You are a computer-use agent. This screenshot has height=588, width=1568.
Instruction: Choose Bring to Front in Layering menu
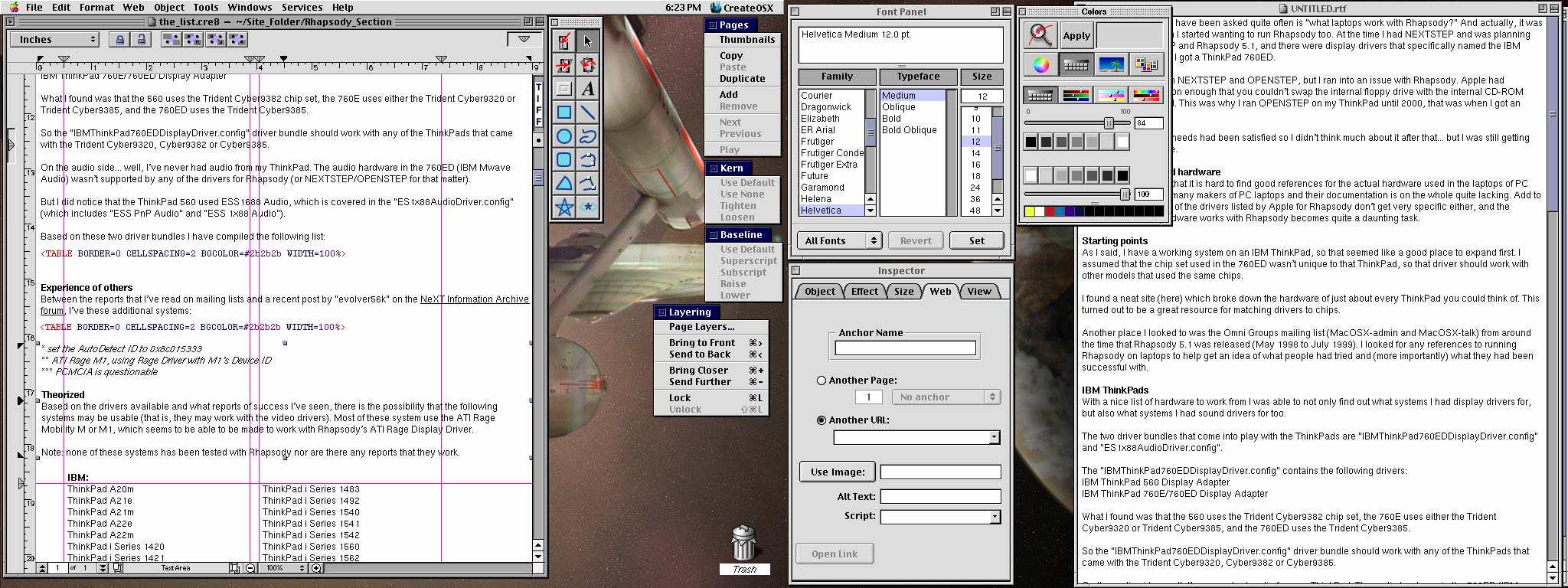pos(710,343)
